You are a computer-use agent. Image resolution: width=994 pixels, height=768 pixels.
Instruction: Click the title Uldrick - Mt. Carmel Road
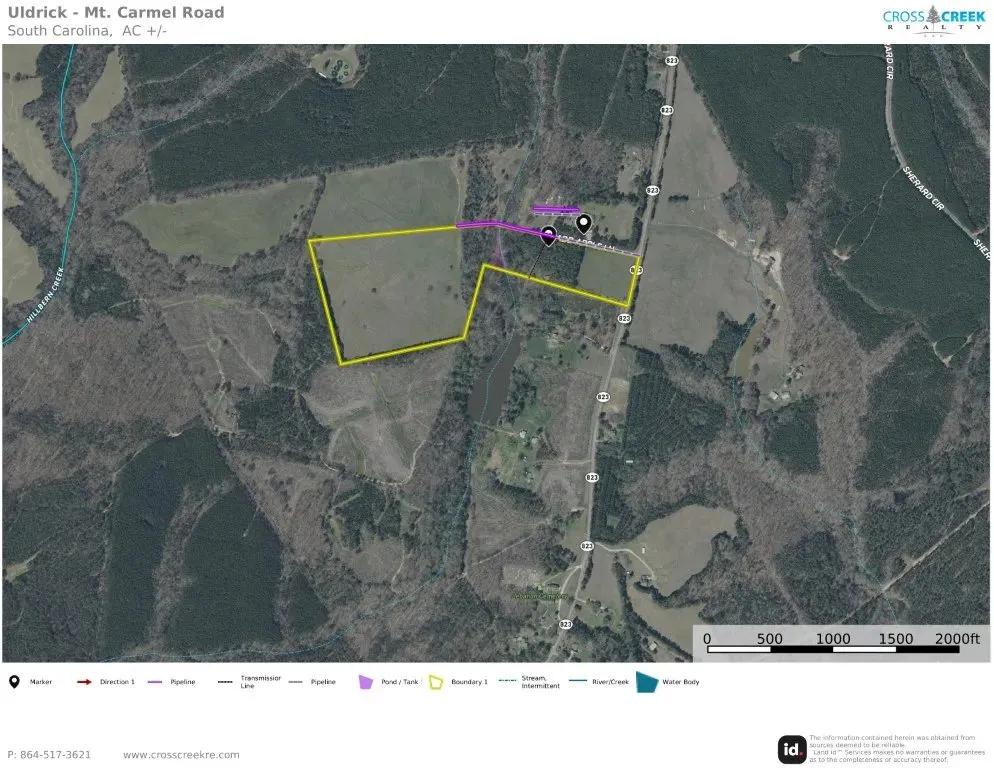(x=116, y=13)
